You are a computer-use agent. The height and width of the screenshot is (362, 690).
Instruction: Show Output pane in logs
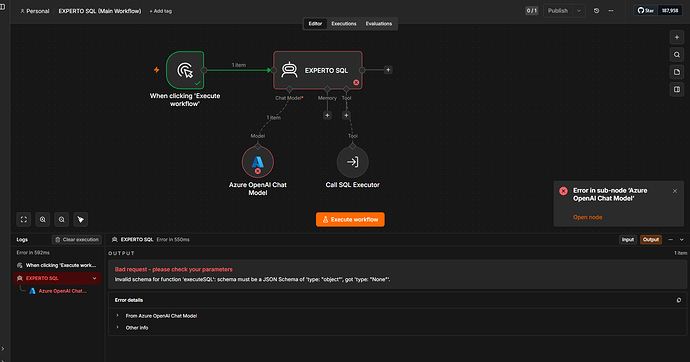[x=651, y=240]
